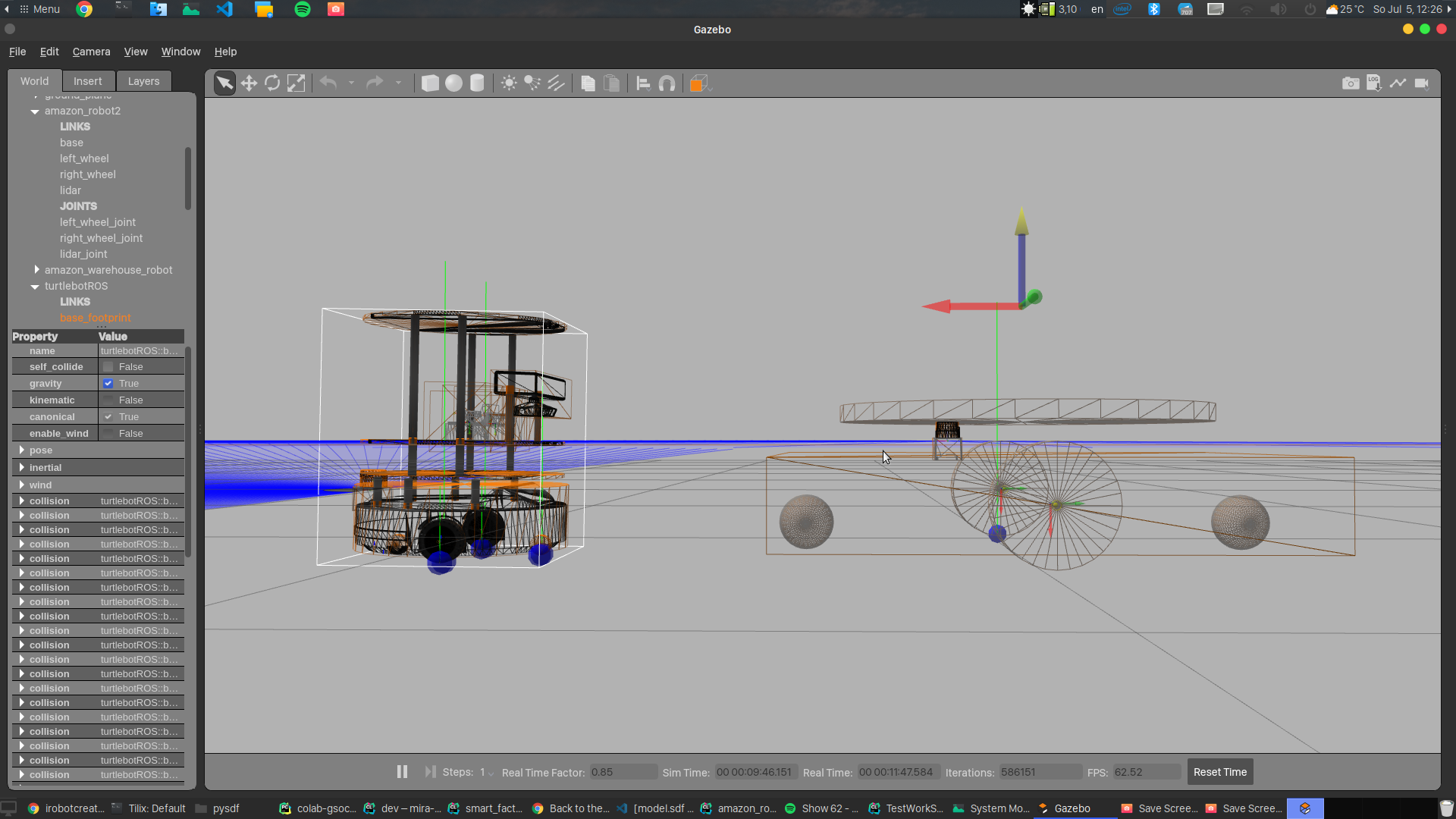Open the Camera menu

point(91,52)
